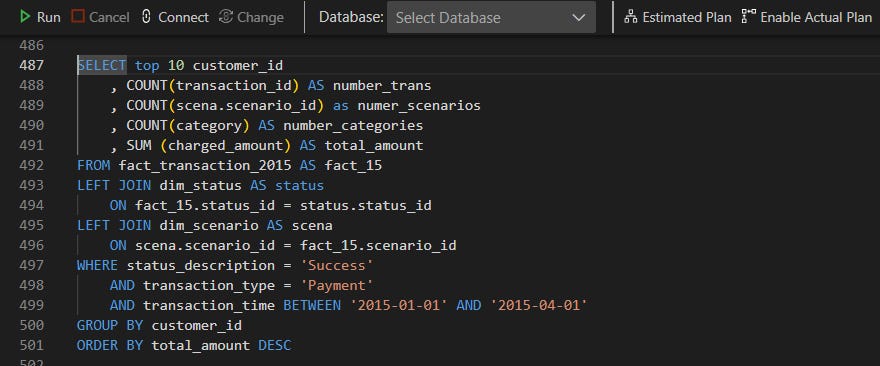Click the Connect plug icon
The image size is (880, 366).
coord(146,17)
